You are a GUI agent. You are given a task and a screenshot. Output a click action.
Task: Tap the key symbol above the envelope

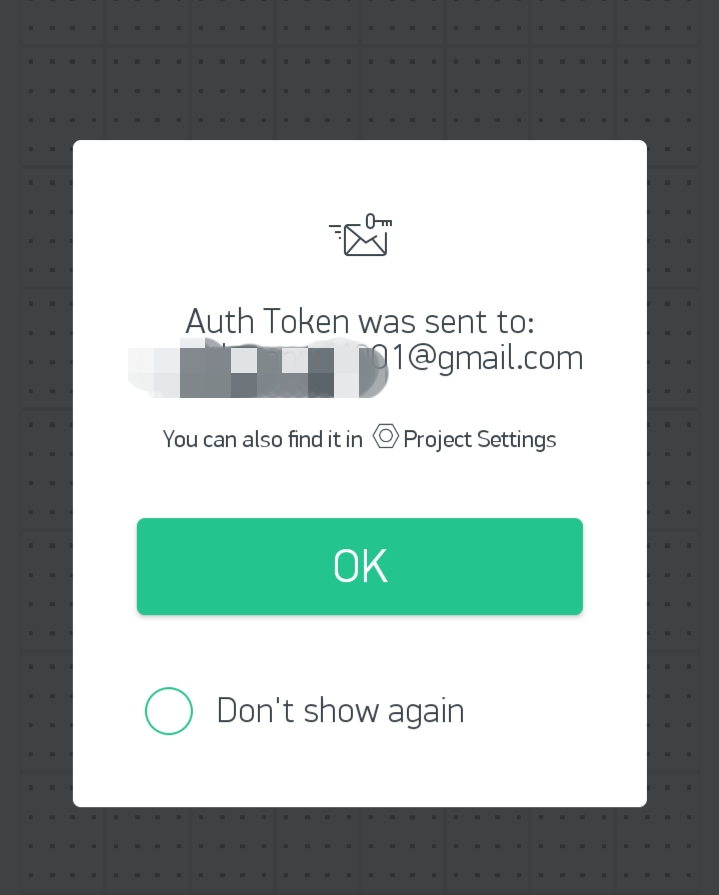pyautogui.click(x=378, y=221)
